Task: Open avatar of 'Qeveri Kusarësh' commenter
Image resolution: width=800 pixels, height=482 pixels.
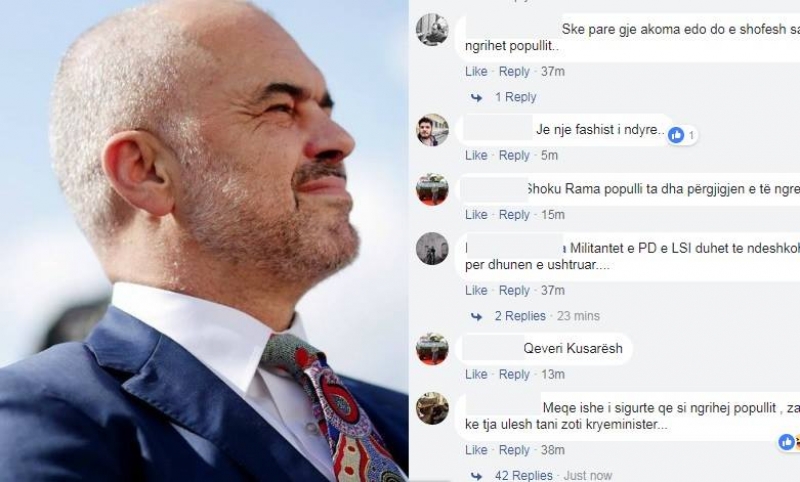Action: 432,348
